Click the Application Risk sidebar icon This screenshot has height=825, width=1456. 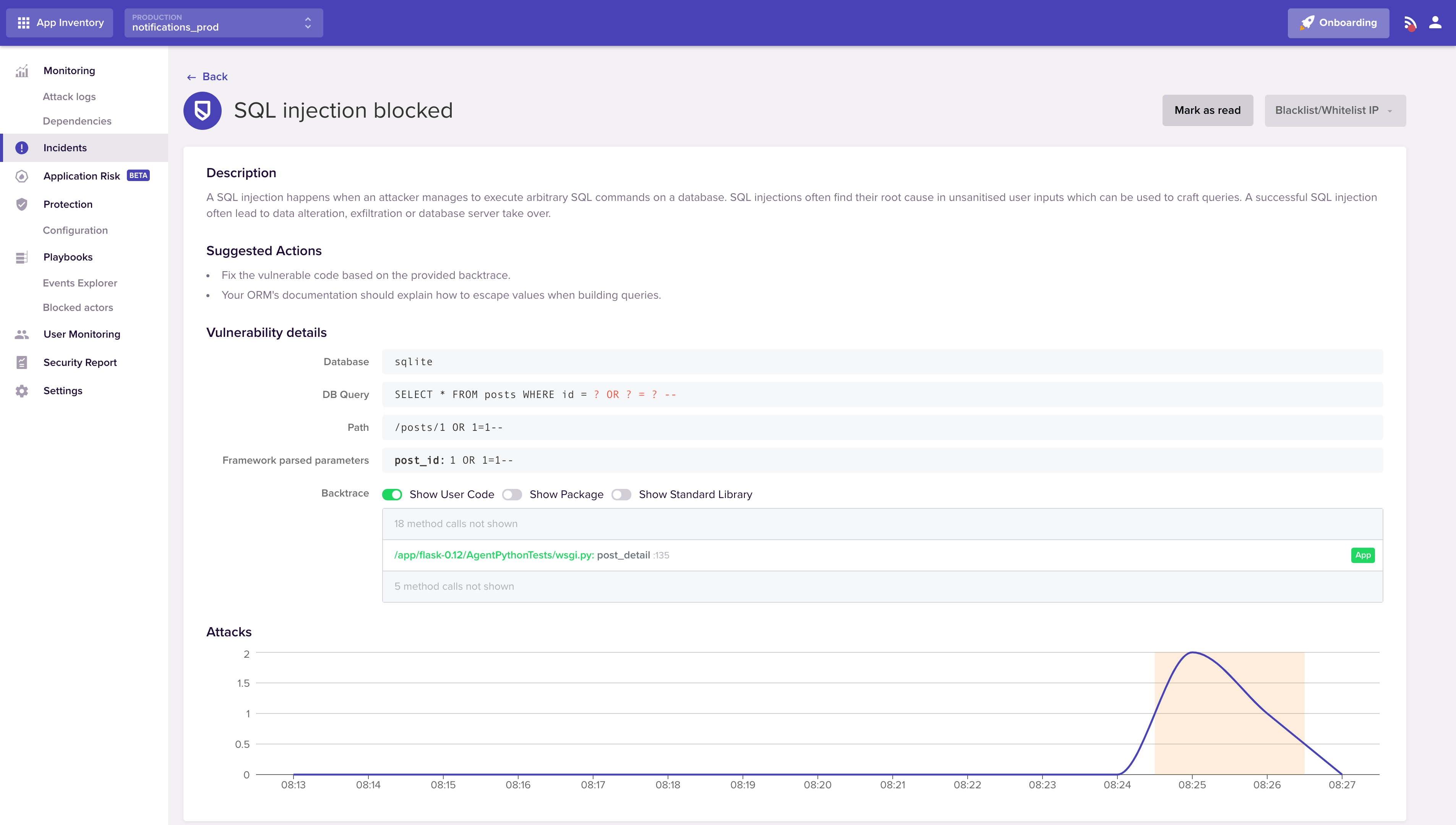click(x=21, y=176)
